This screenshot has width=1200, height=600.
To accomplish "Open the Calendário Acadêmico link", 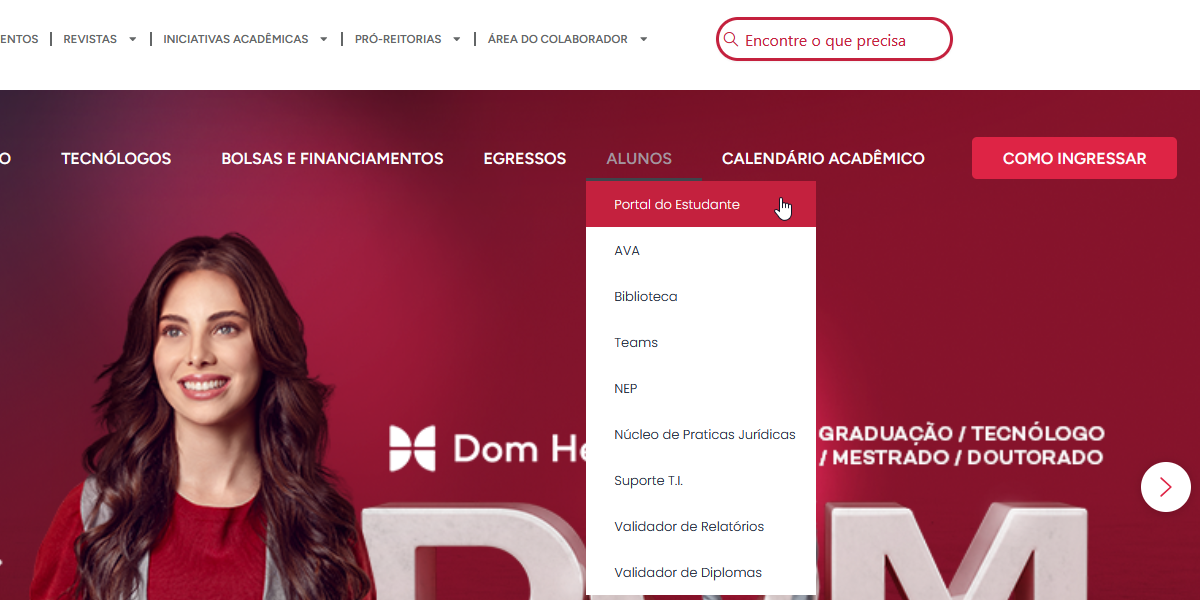I will click(823, 158).
